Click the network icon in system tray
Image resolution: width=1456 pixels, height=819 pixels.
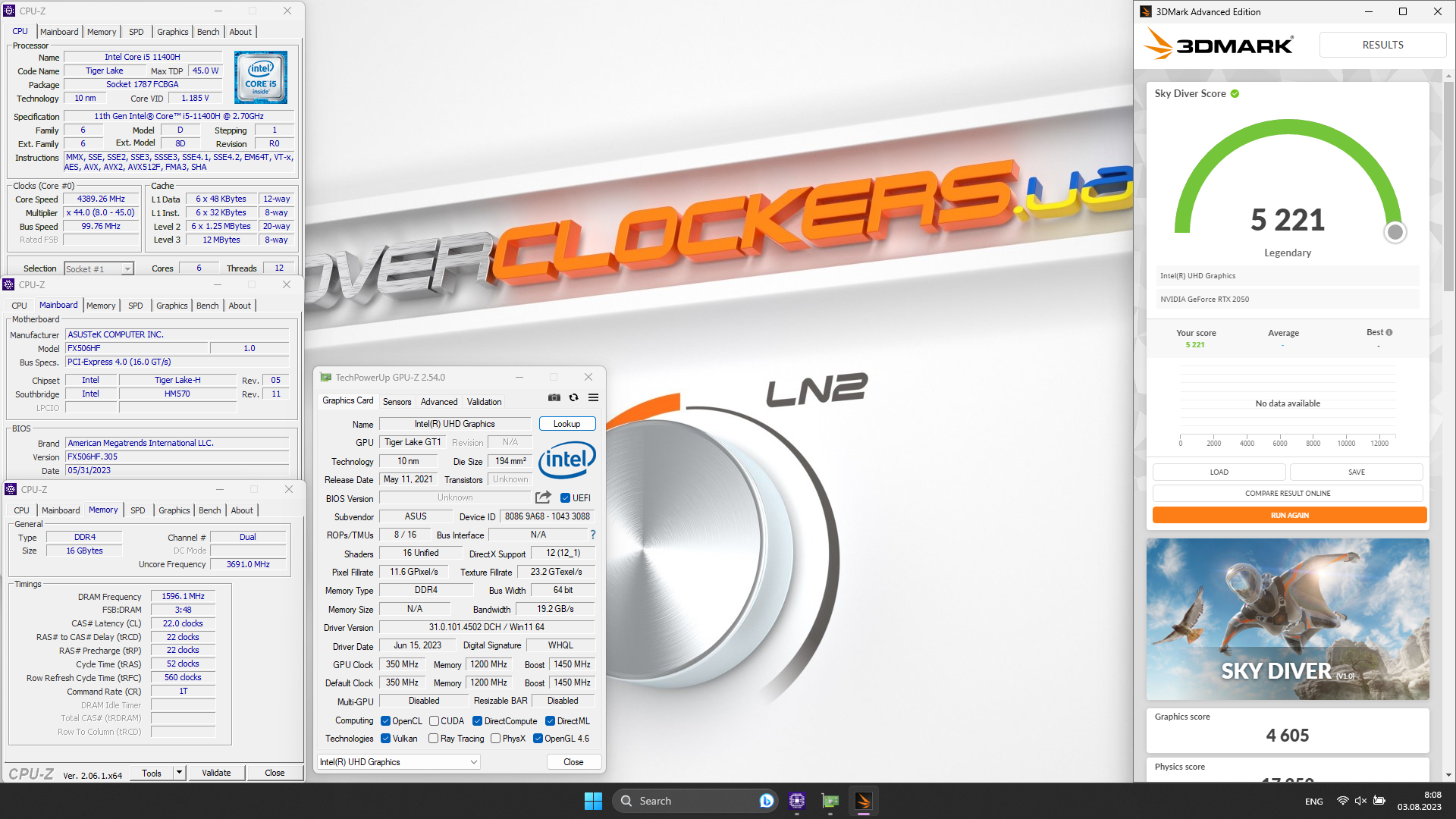pyautogui.click(x=1342, y=801)
